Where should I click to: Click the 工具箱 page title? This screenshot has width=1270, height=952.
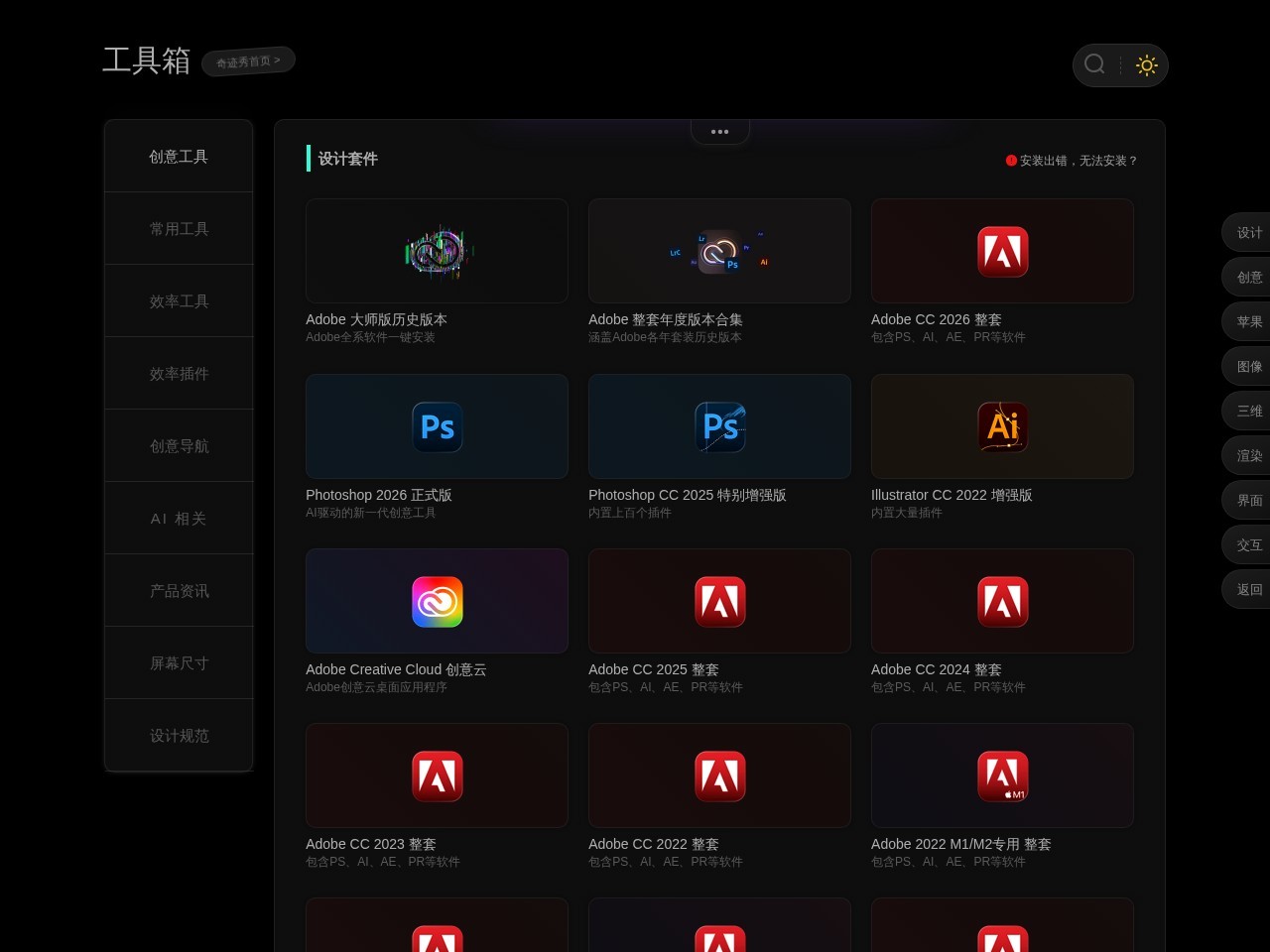click(x=147, y=60)
